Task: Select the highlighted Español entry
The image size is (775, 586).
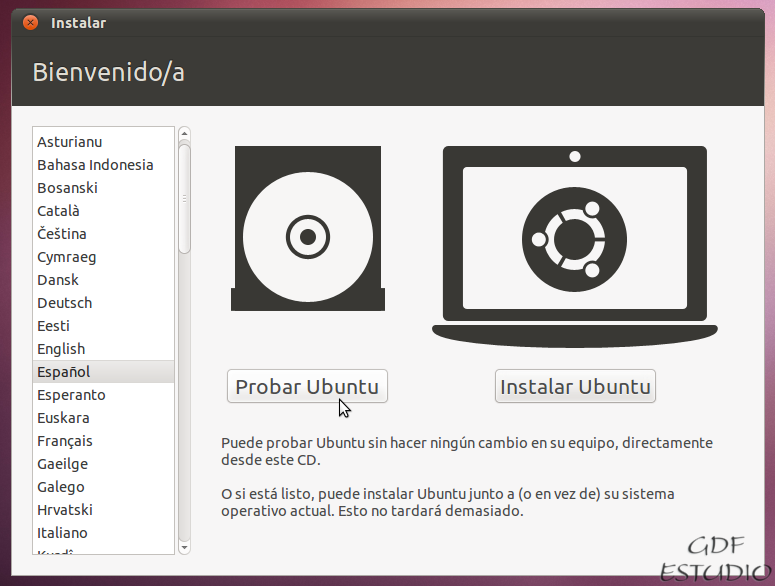Action: point(103,372)
